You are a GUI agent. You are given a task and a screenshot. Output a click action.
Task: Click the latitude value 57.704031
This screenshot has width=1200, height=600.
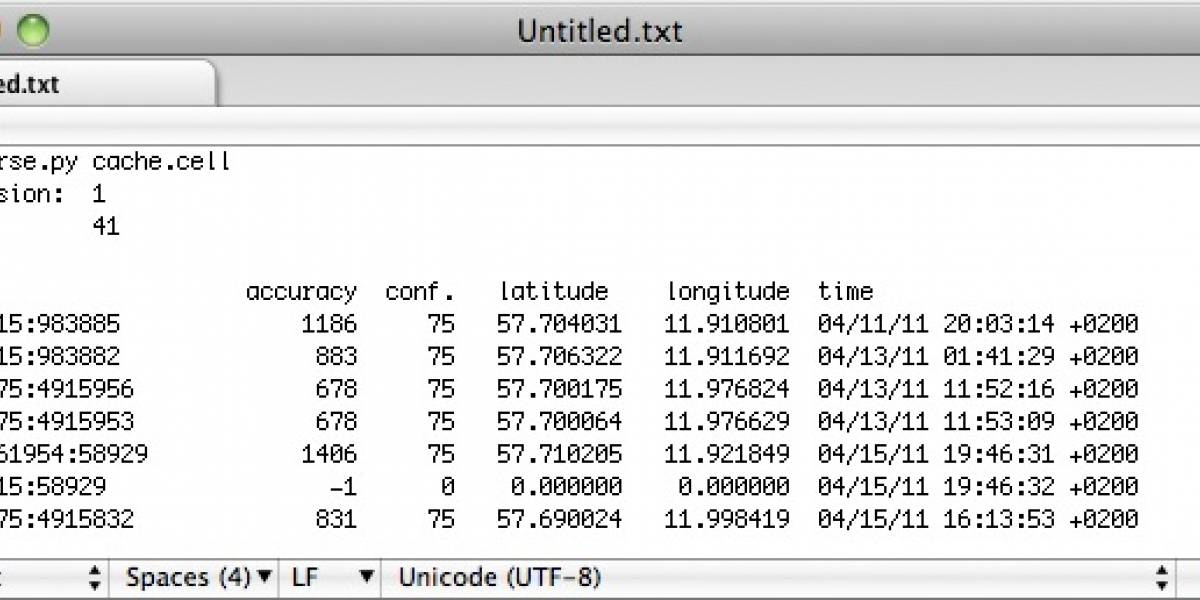point(560,324)
